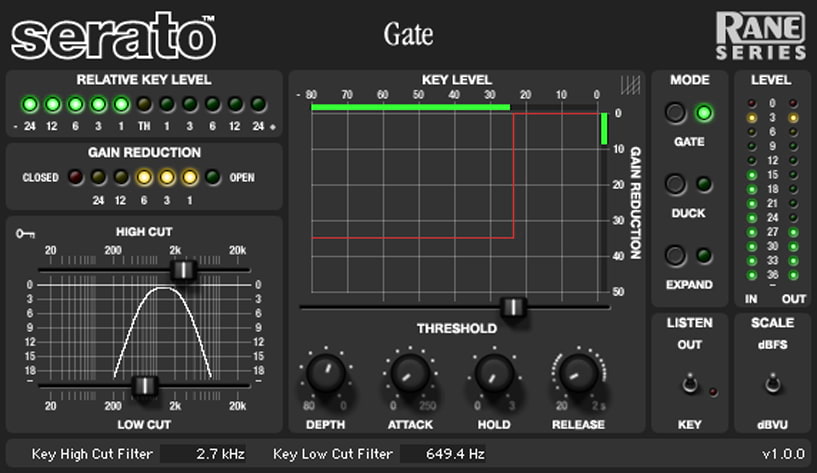
Task: Click the RELATIVE KEY LEVEL heading
Action: coord(144,80)
